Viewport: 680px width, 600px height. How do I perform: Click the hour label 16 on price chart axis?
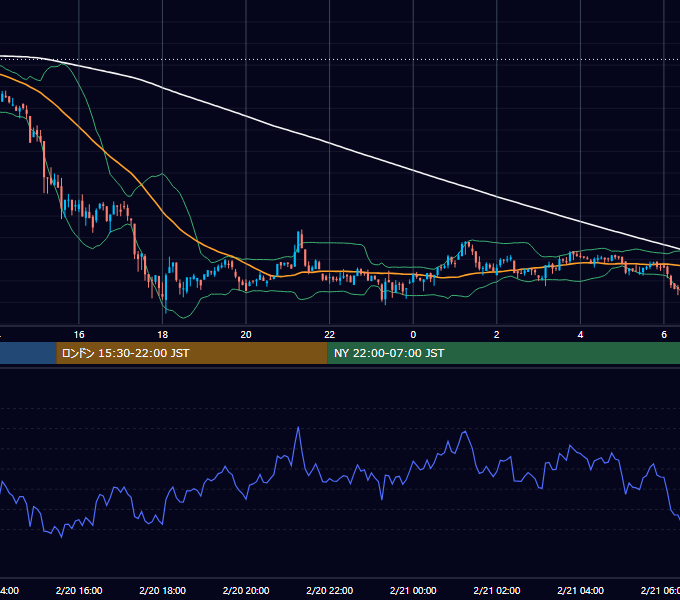point(79,335)
